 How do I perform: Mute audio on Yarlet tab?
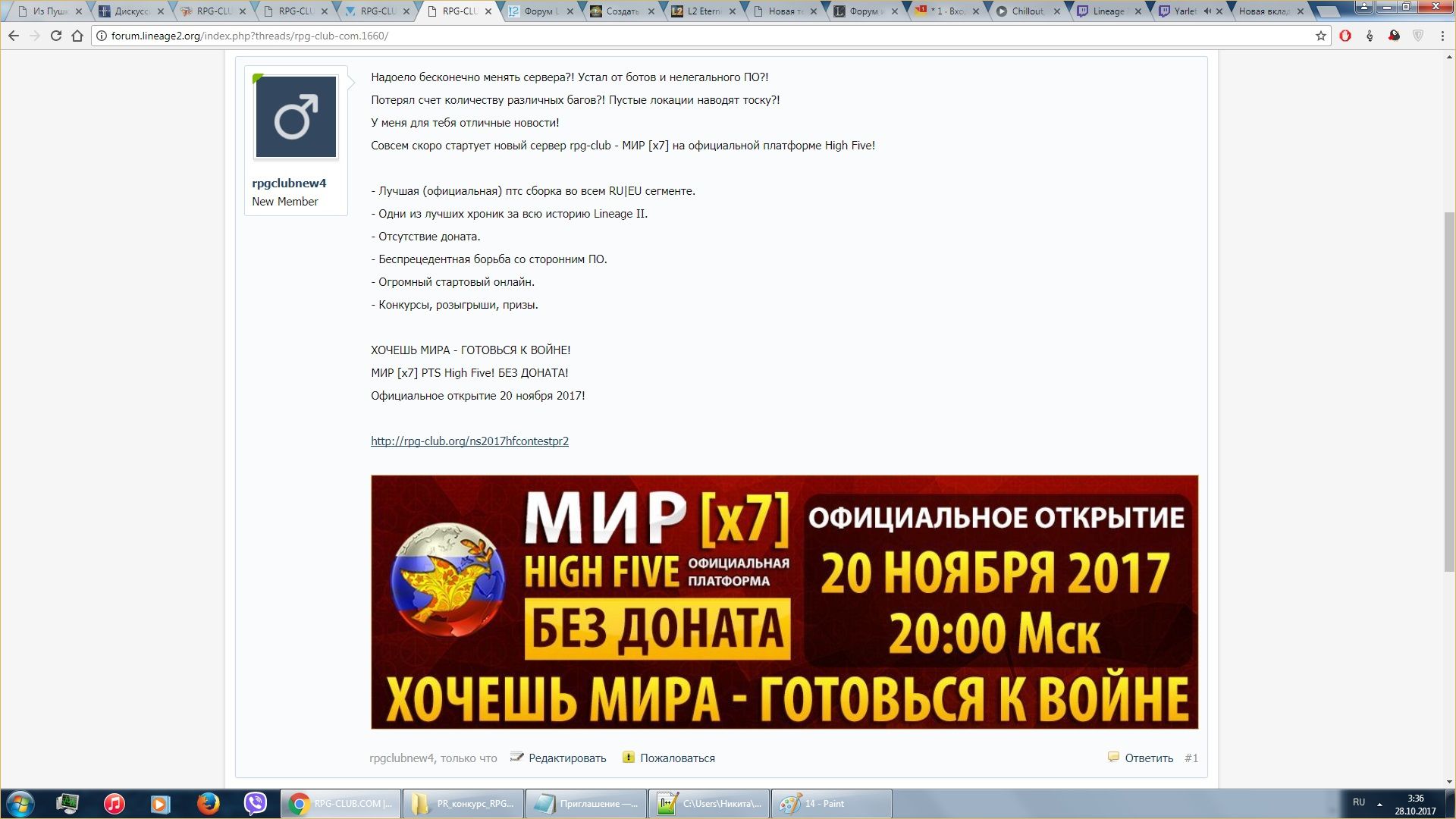click(1207, 11)
